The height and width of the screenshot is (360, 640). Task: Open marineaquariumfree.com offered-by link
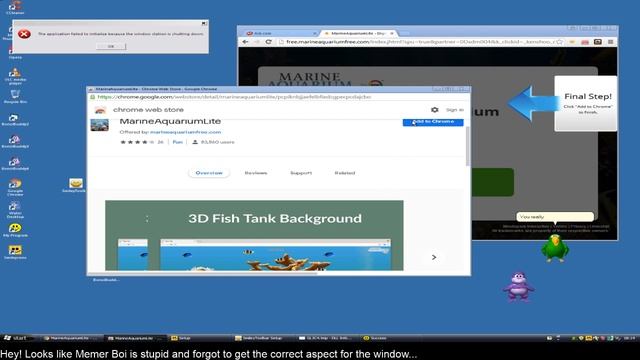[x=186, y=132]
